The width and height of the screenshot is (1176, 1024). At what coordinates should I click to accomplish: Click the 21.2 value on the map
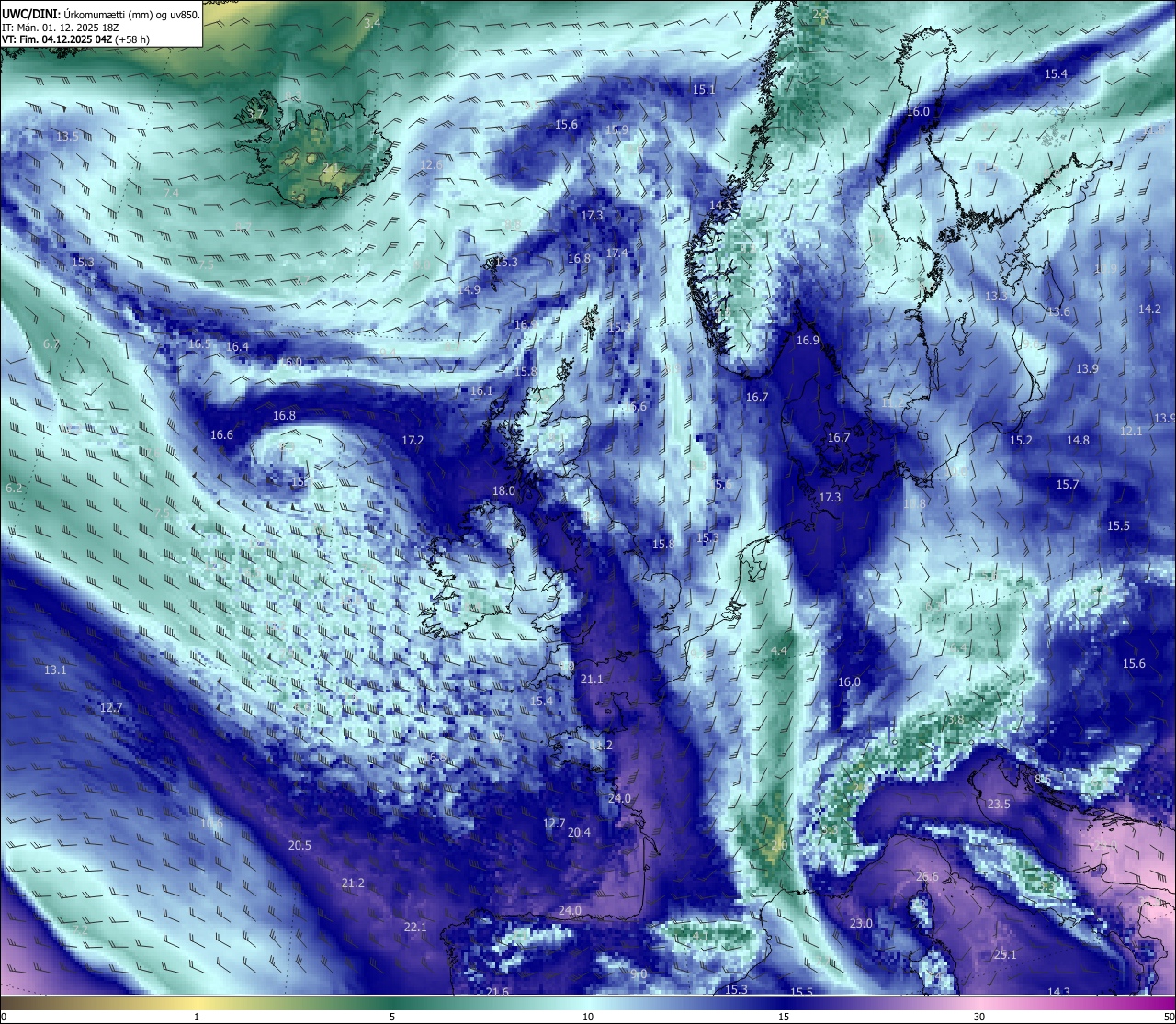click(353, 883)
